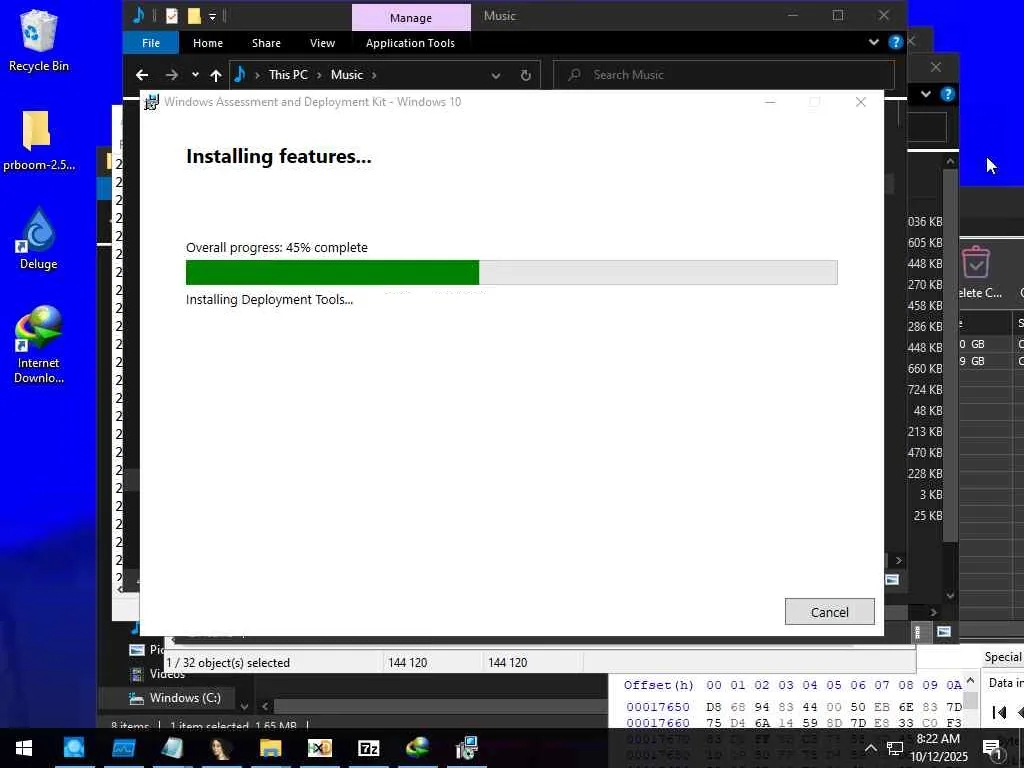Open the performance monitor taskbar icon
Viewport: 1024px width, 768px height.
pyautogui.click(x=123, y=748)
